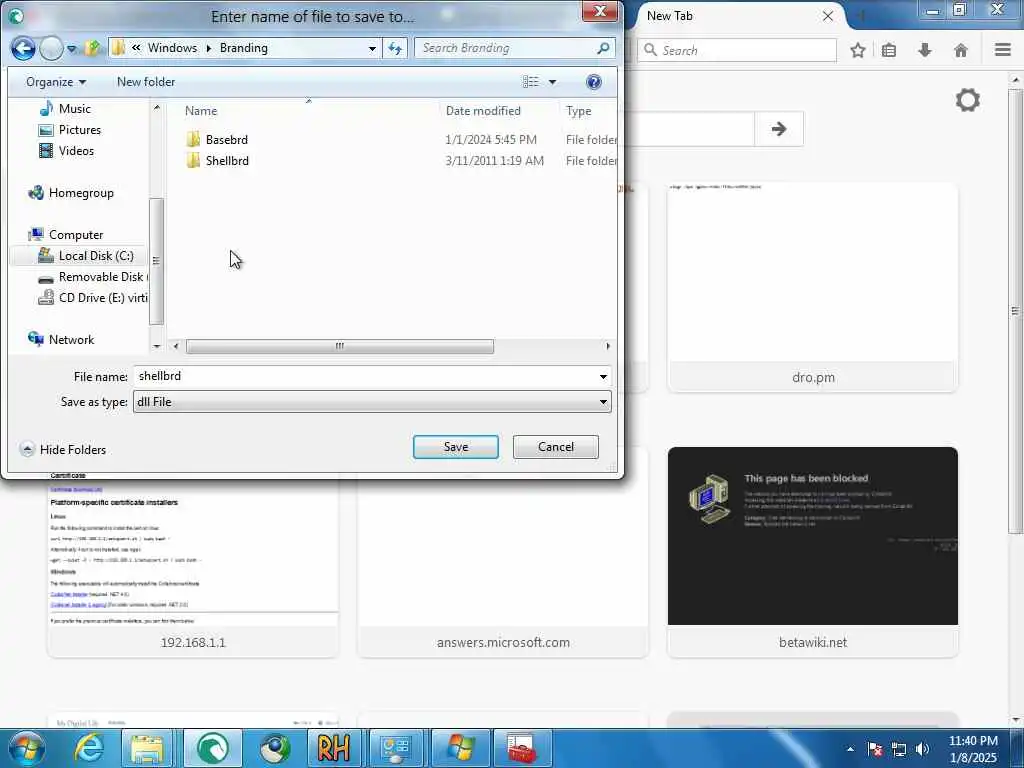This screenshot has width=1024, height=768.
Task: Go back in the save dialog
Action: (x=23, y=48)
